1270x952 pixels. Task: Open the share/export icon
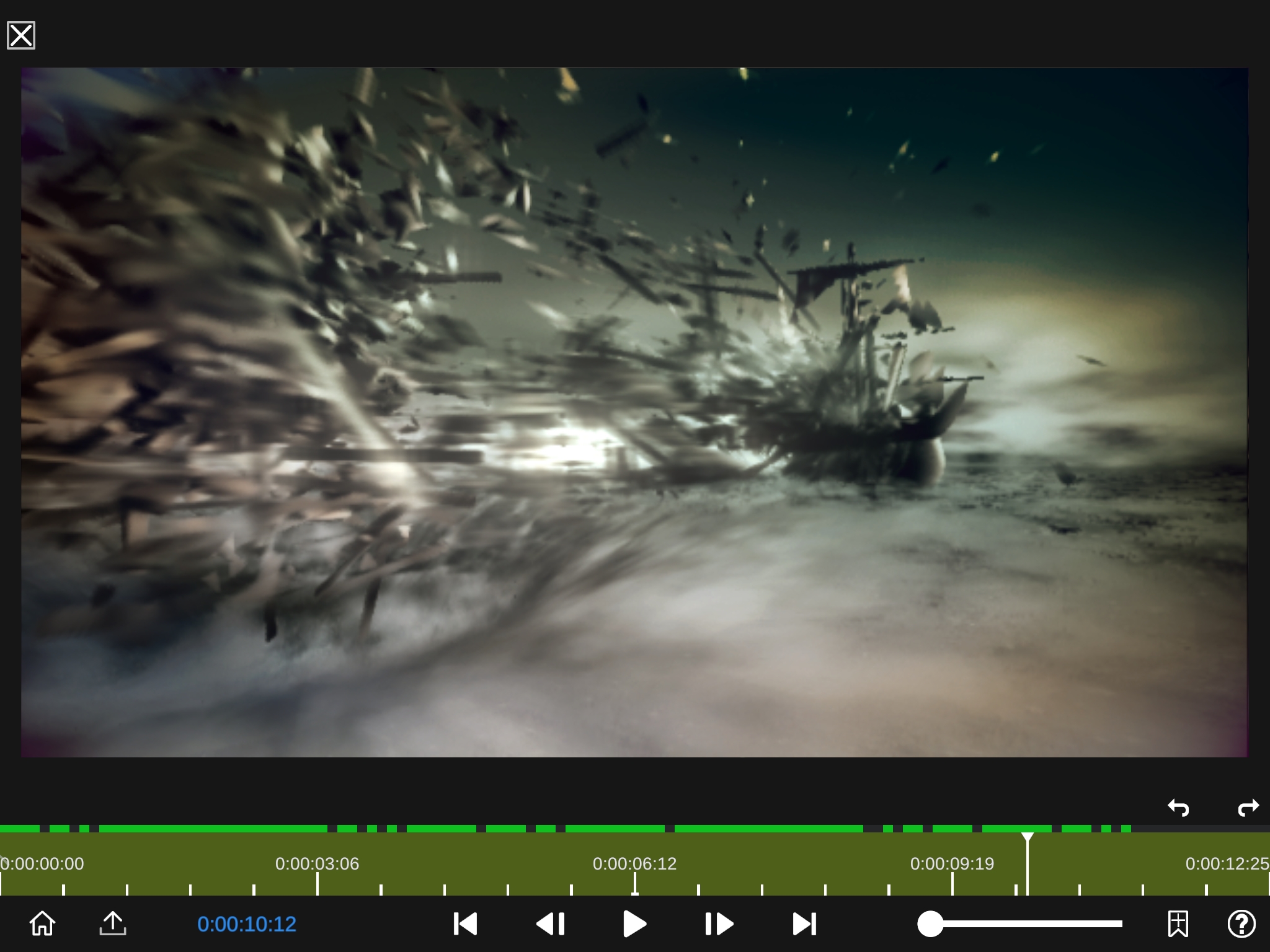pos(113,923)
